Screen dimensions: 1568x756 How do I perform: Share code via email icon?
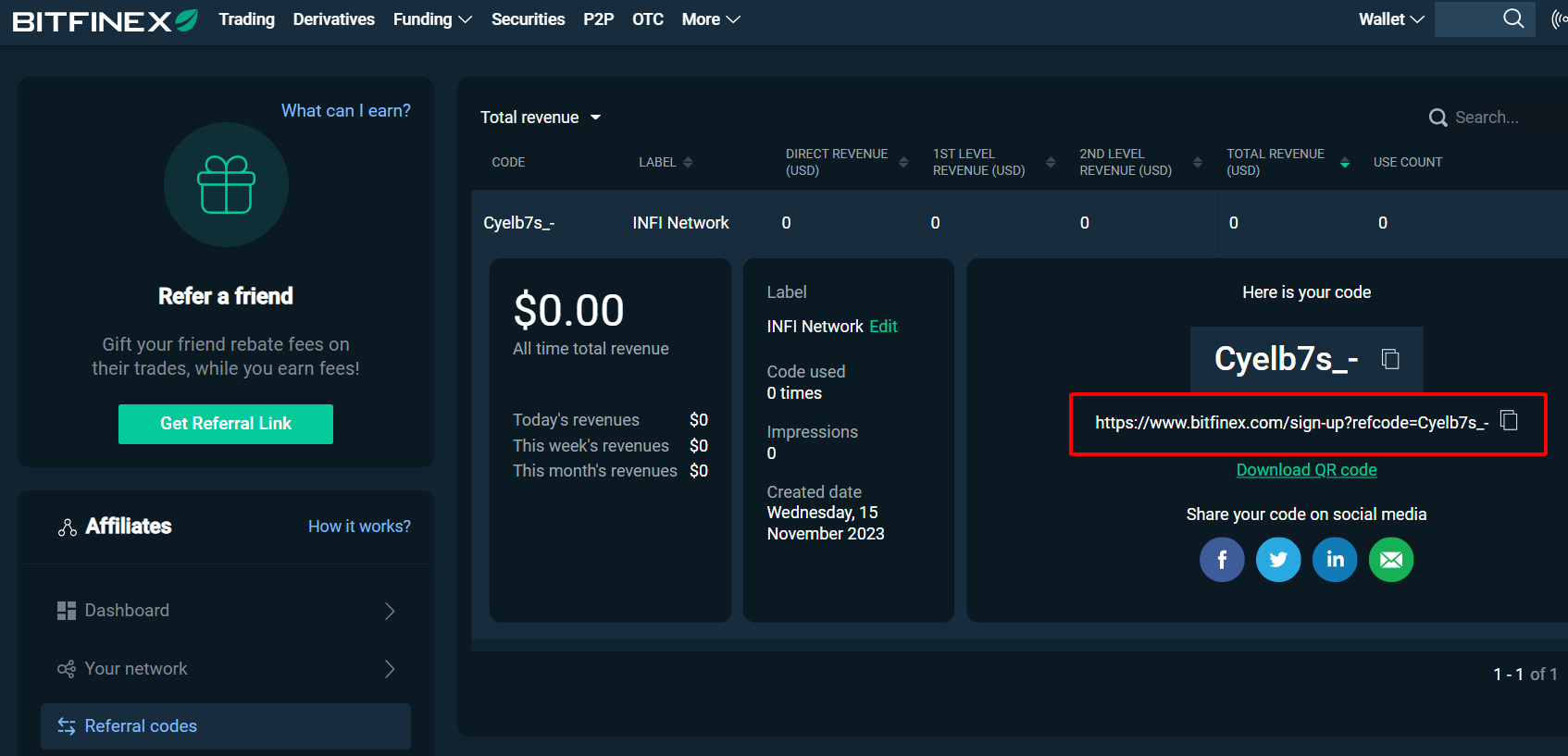[1390, 560]
